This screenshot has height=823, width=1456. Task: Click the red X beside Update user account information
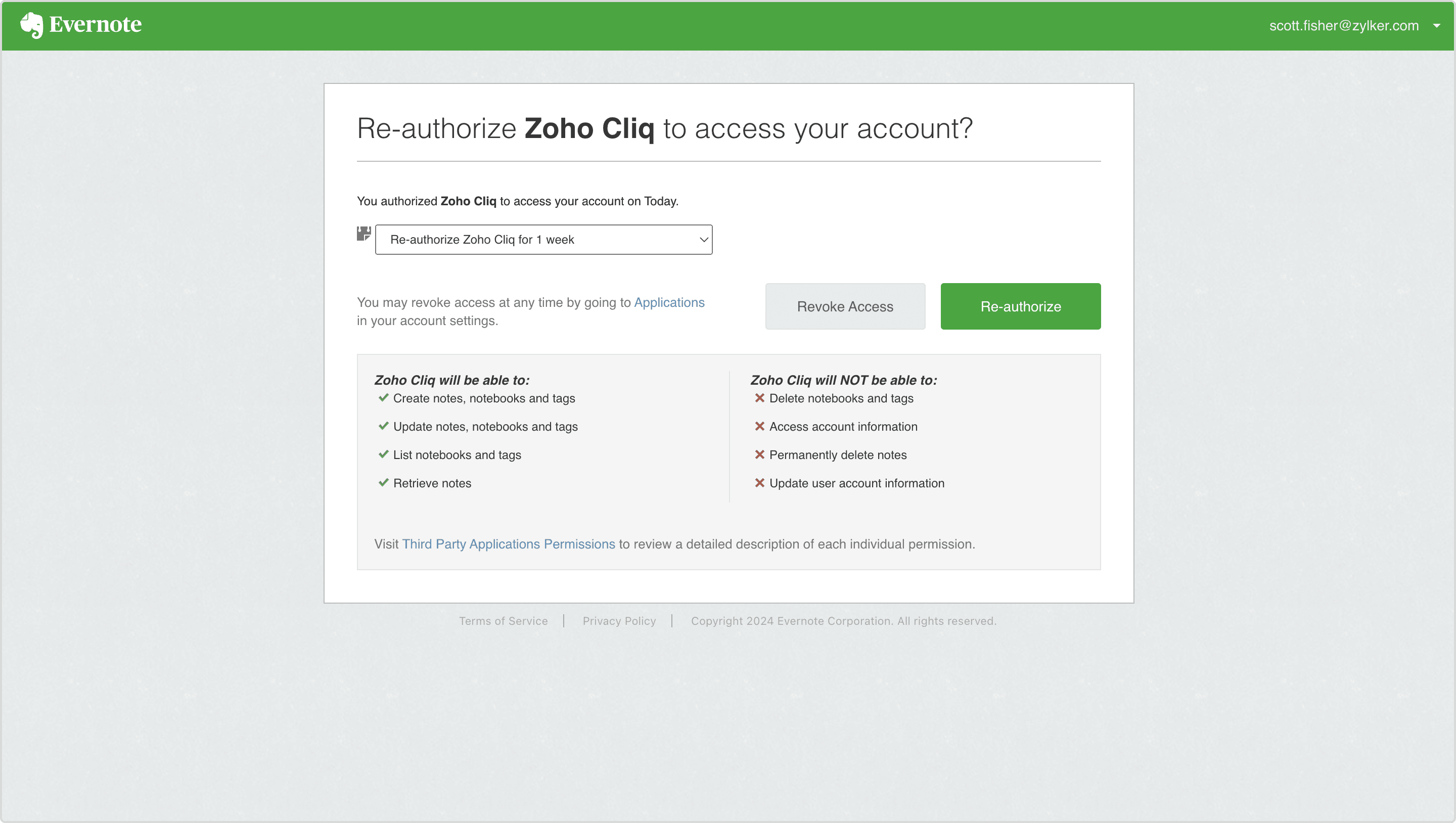click(759, 483)
